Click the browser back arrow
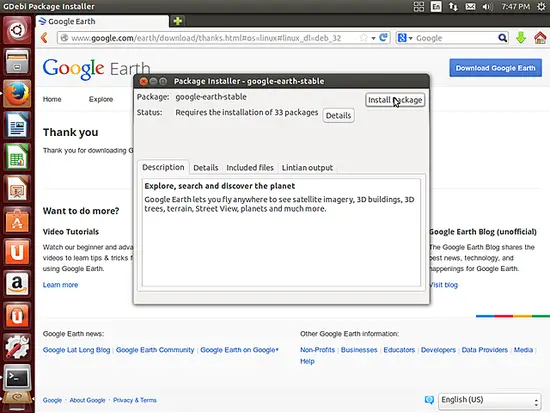 pos(44,38)
